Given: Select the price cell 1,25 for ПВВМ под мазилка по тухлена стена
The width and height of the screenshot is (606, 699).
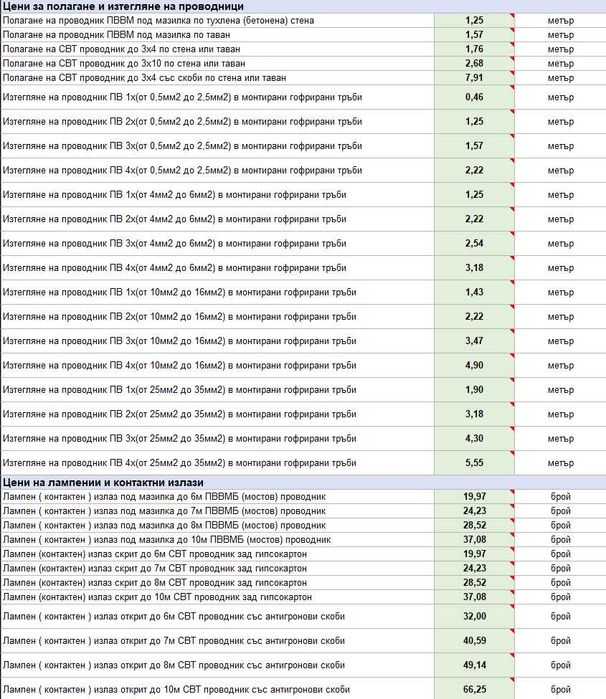Looking at the screenshot, I should (x=474, y=21).
